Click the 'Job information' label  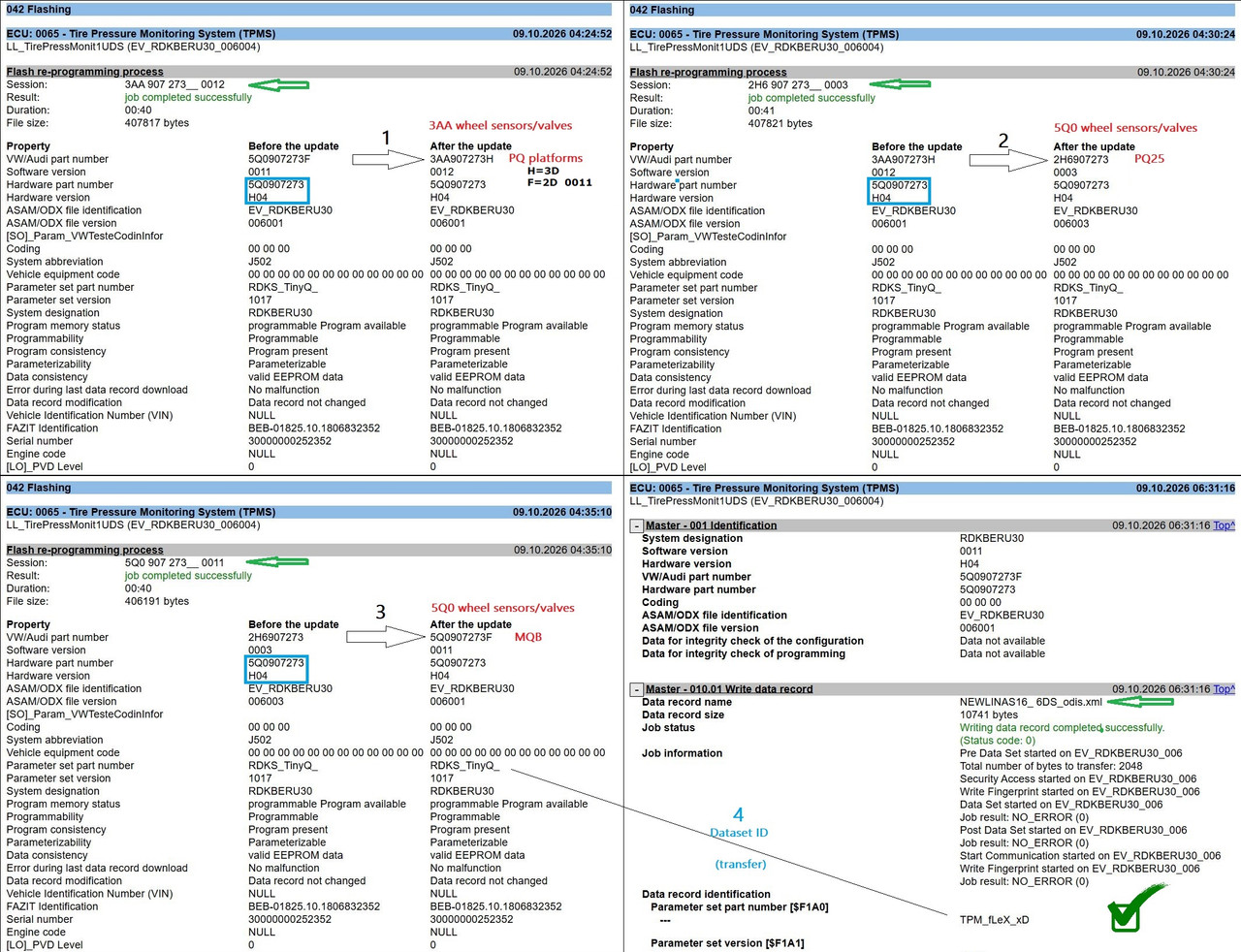(x=682, y=753)
